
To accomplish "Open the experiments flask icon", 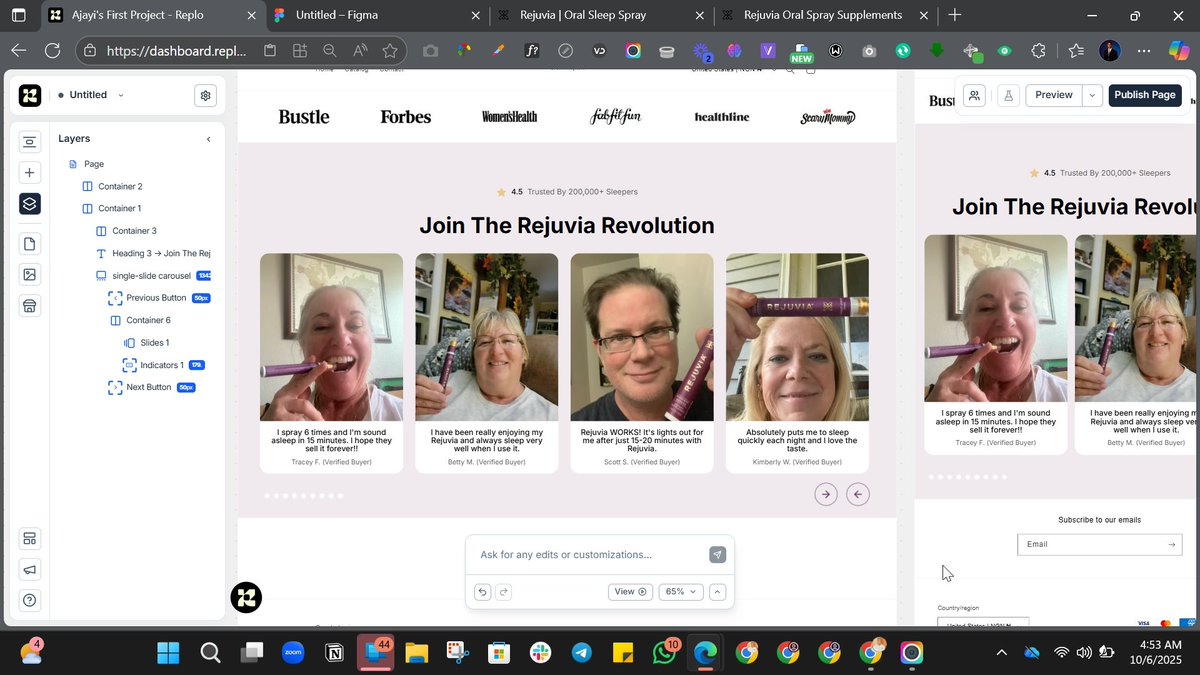I will pyautogui.click(x=1008, y=95).
